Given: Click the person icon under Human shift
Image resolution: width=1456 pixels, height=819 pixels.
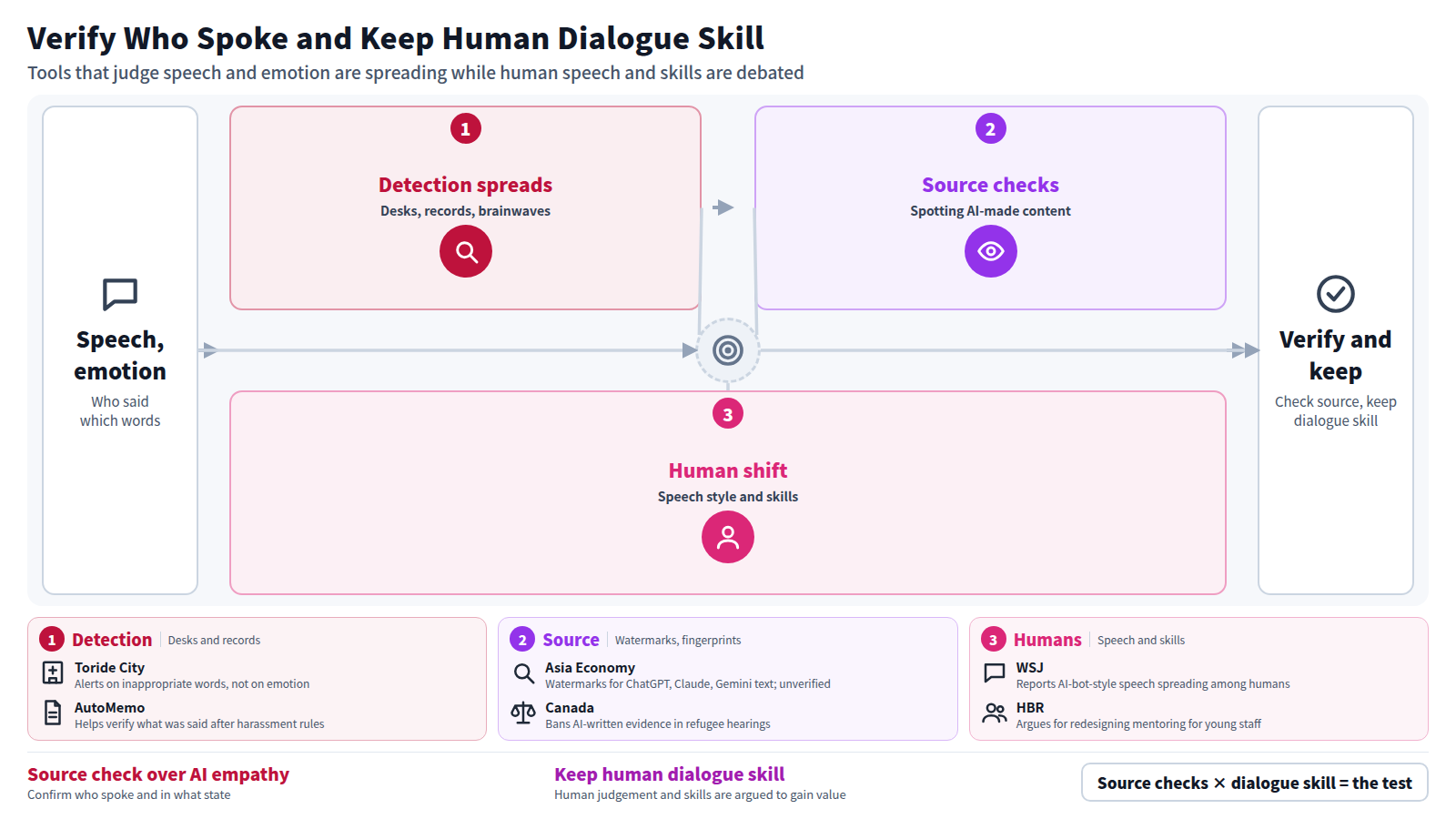Looking at the screenshot, I should 728,537.
